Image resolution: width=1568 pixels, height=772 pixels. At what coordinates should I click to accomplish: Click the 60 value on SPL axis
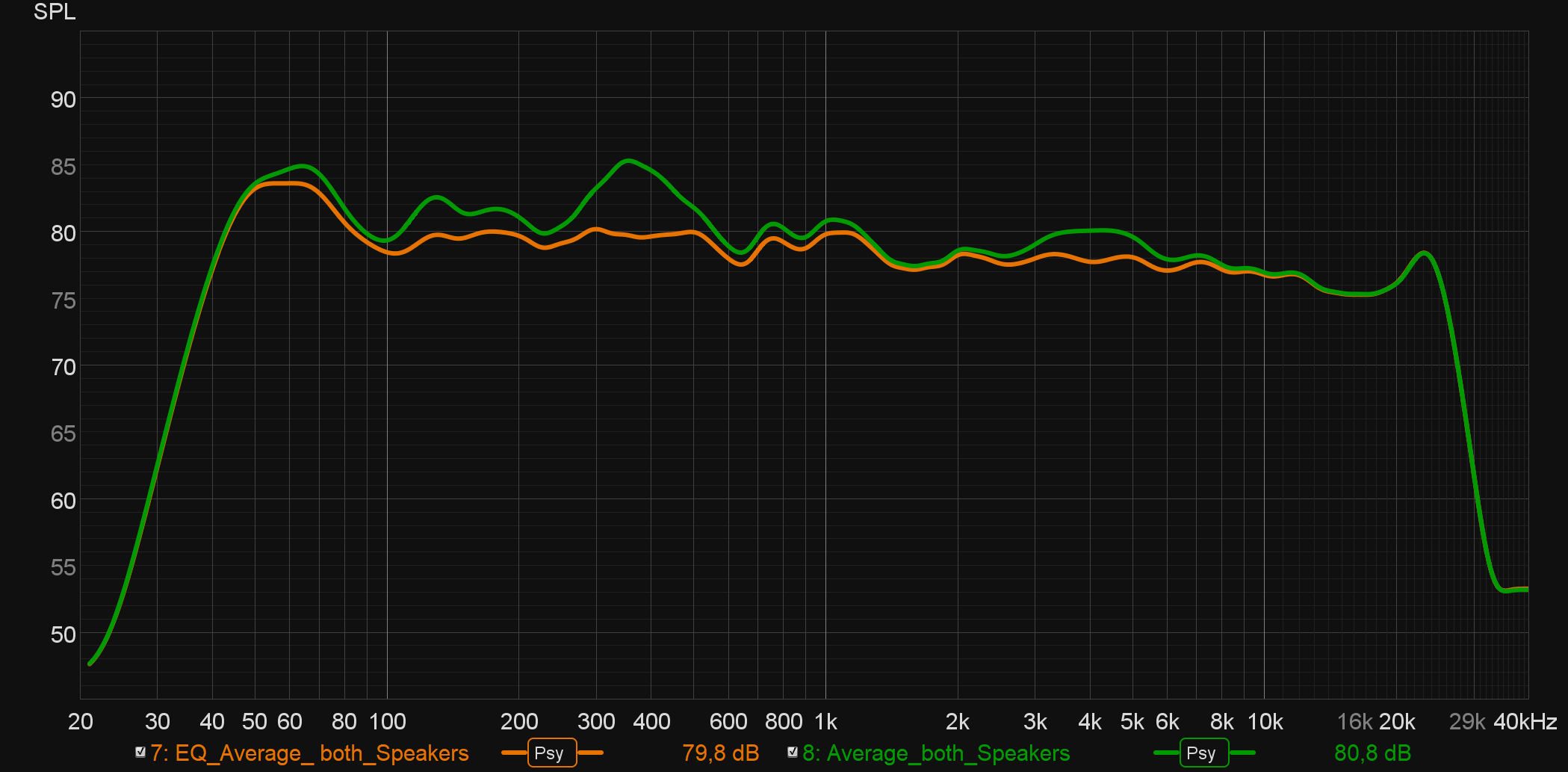coord(63,501)
